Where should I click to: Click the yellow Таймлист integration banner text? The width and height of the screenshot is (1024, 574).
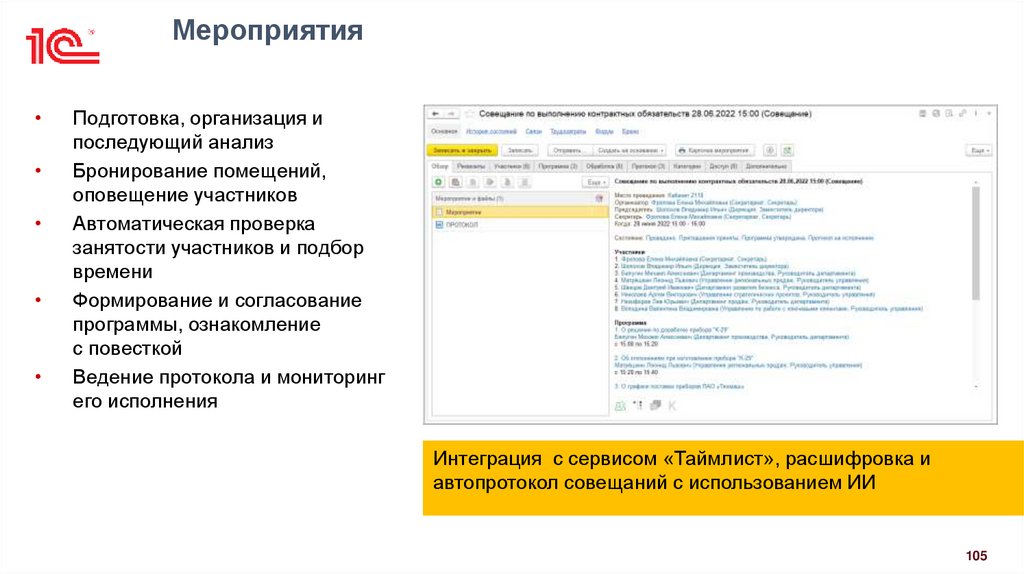tap(681, 471)
